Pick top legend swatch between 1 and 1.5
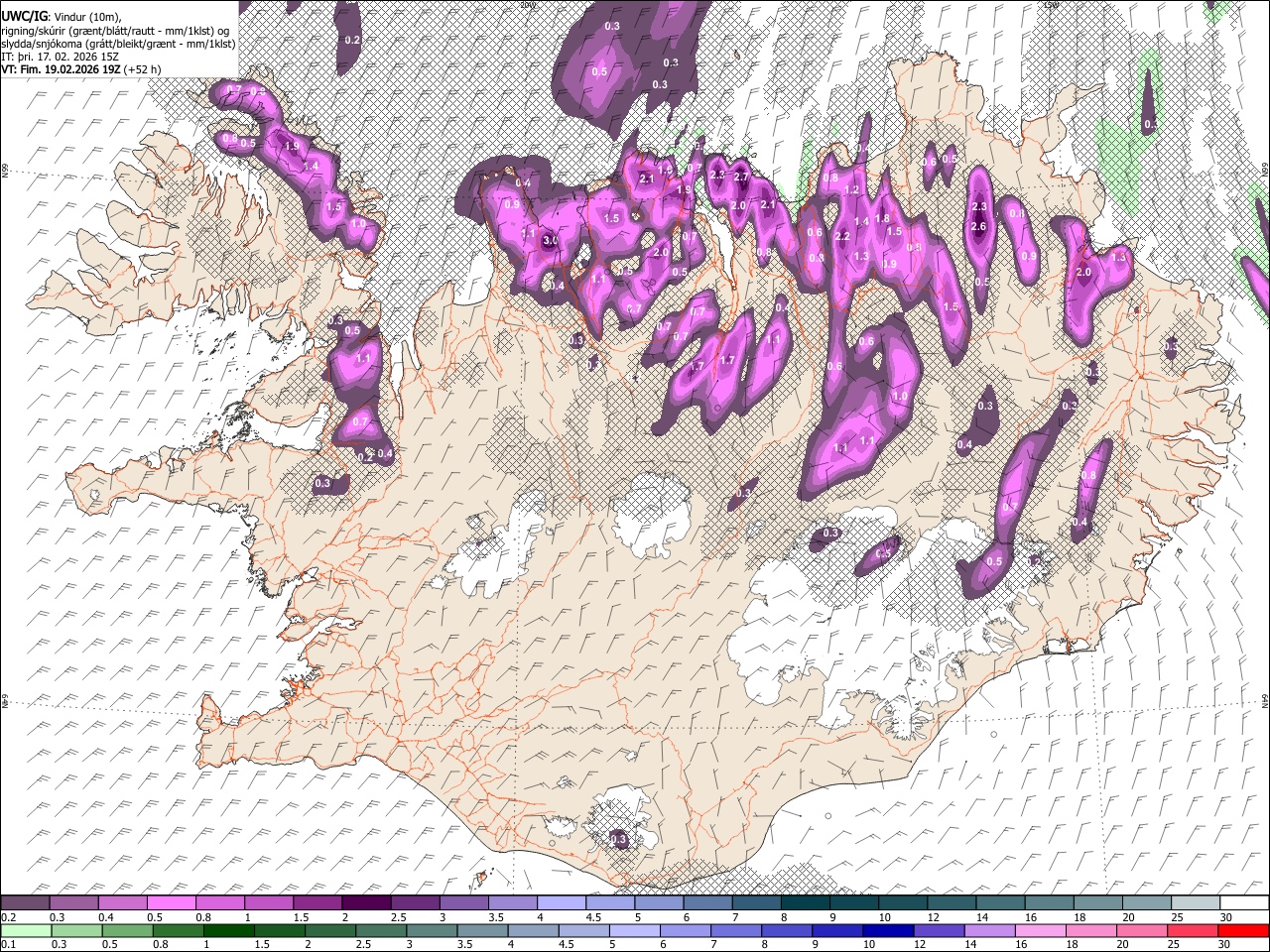 268,902
